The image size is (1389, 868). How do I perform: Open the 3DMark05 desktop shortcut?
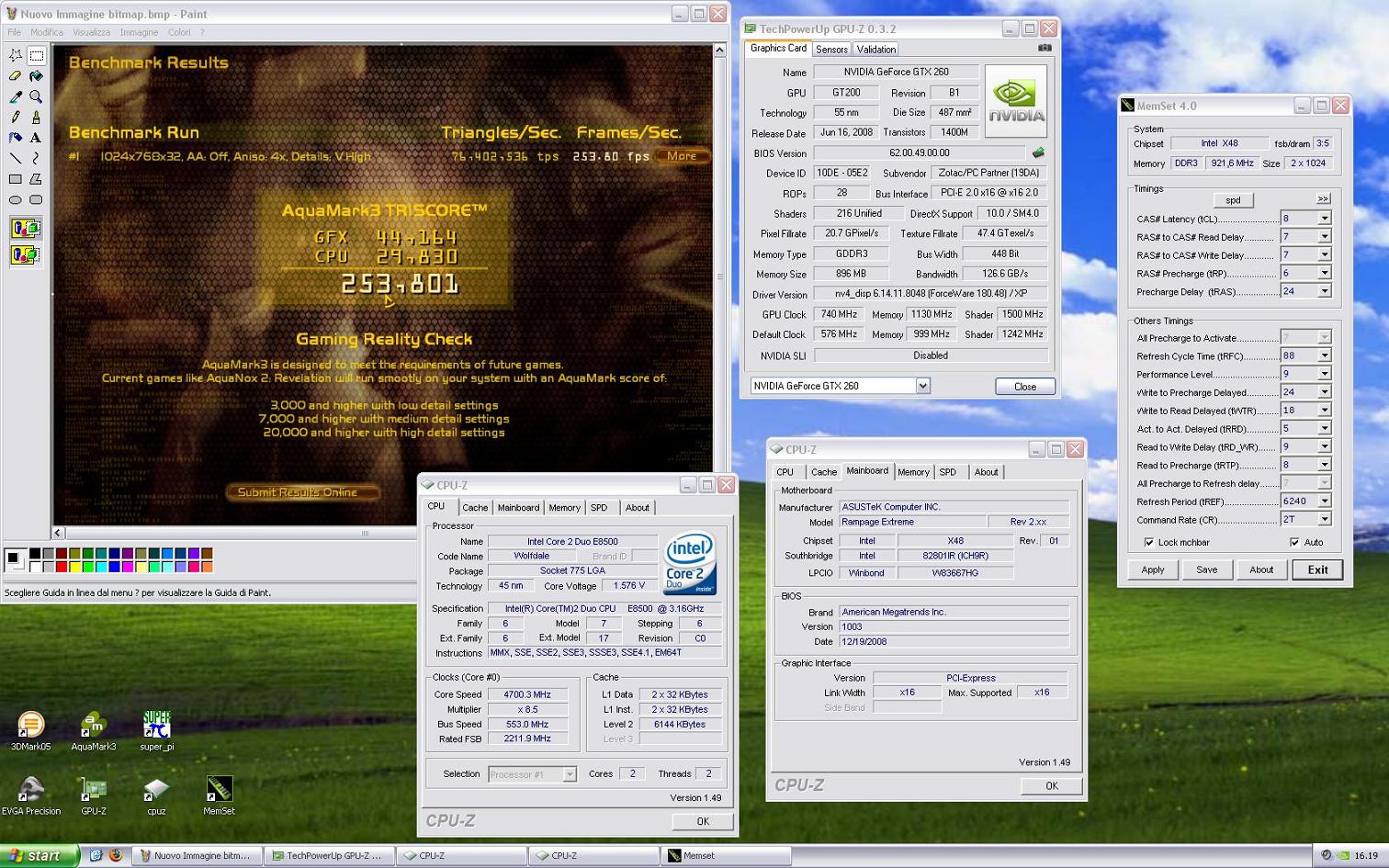(30, 731)
